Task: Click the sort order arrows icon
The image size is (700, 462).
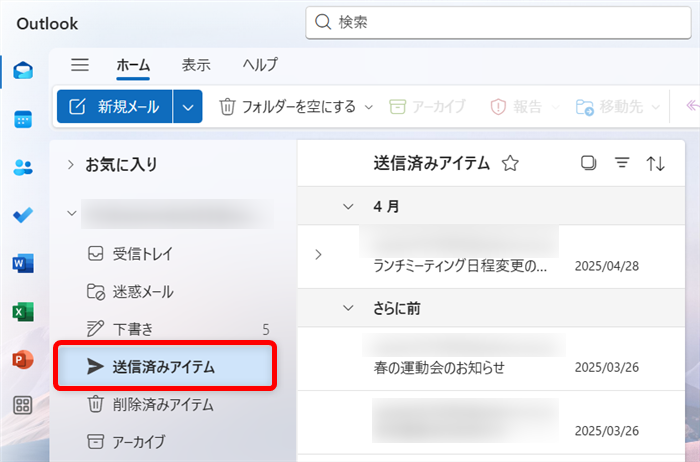Action: 656,164
